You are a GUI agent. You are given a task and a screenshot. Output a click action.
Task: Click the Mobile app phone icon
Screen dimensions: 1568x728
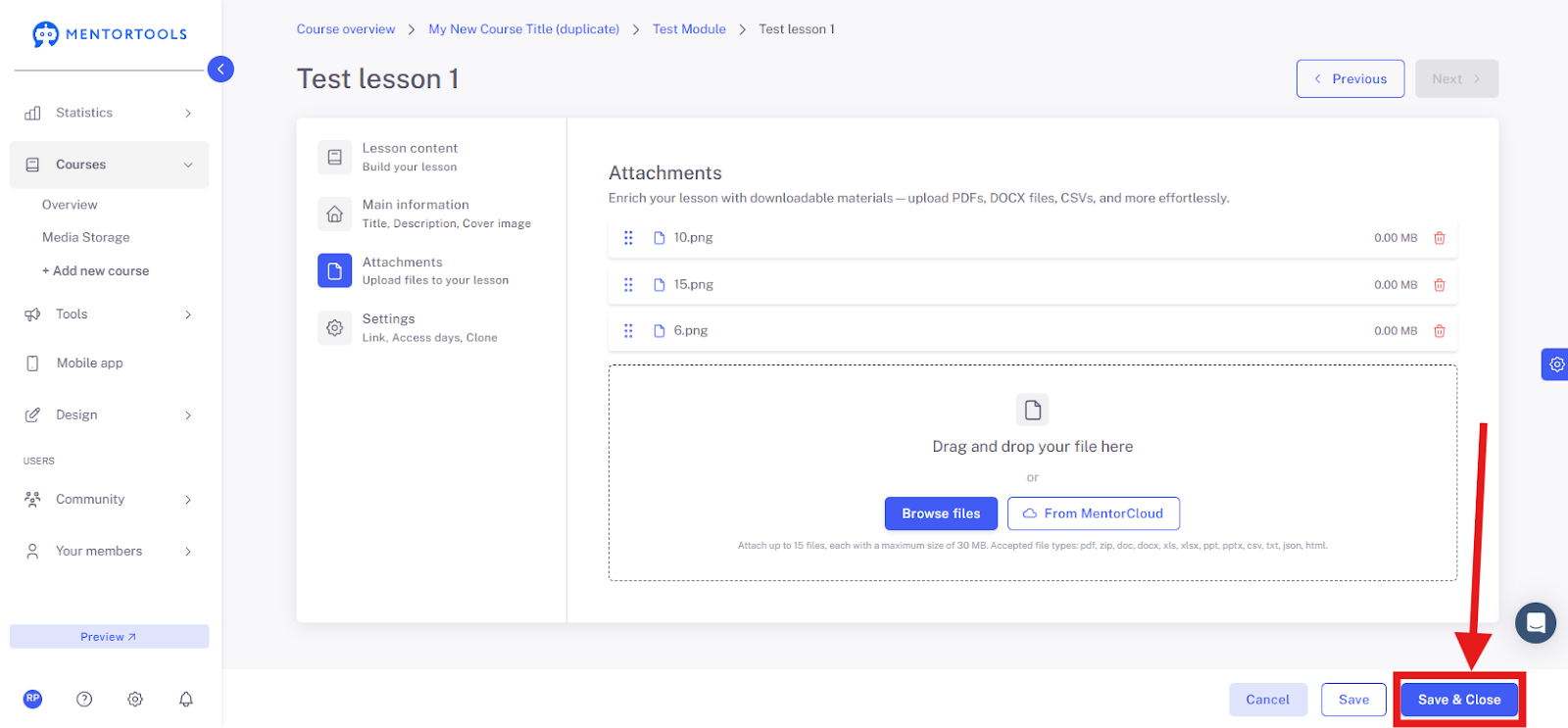tap(32, 364)
